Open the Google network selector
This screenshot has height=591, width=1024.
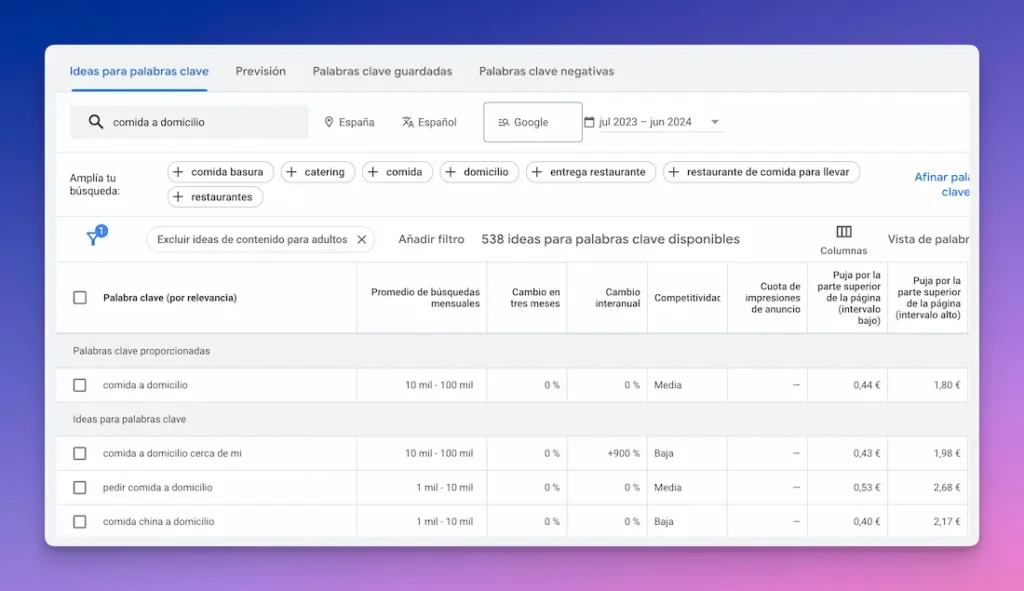pyautogui.click(x=532, y=121)
